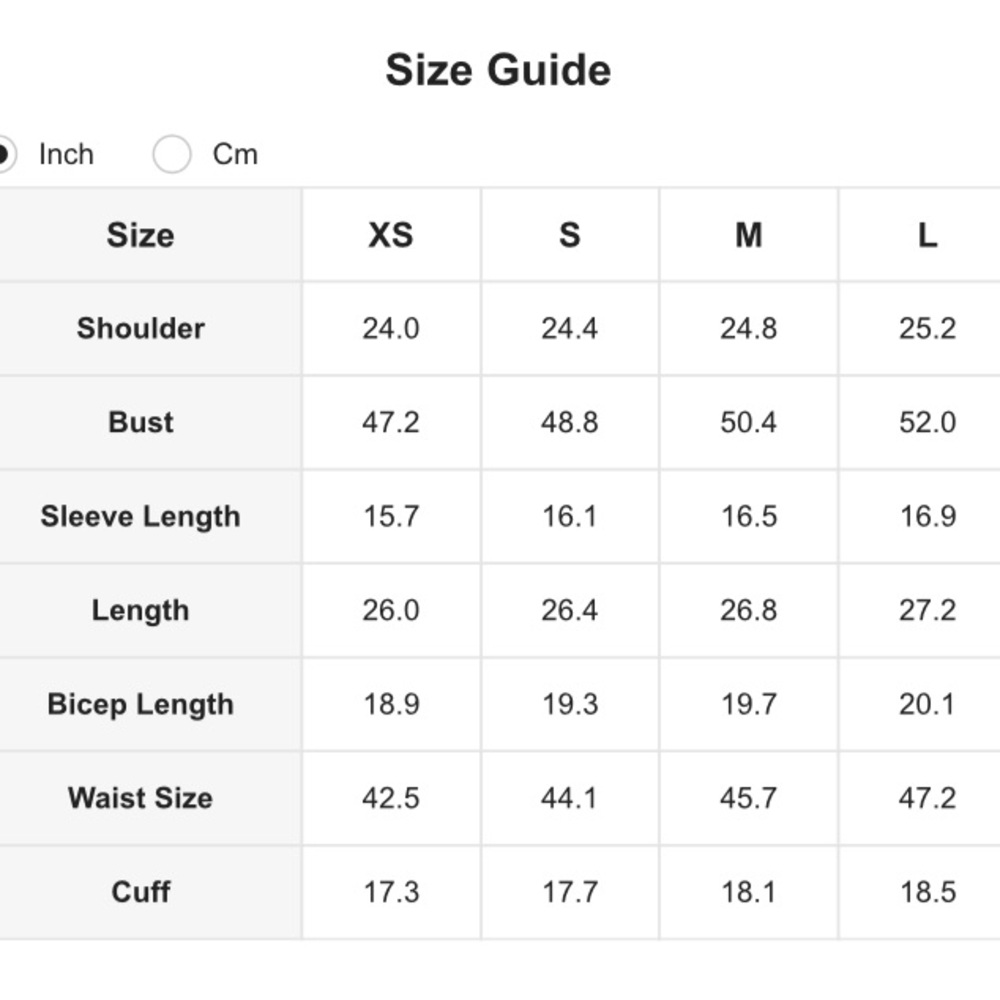The width and height of the screenshot is (1000, 1000).
Task: Choose the M size column header
Action: [x=748, y=235]
